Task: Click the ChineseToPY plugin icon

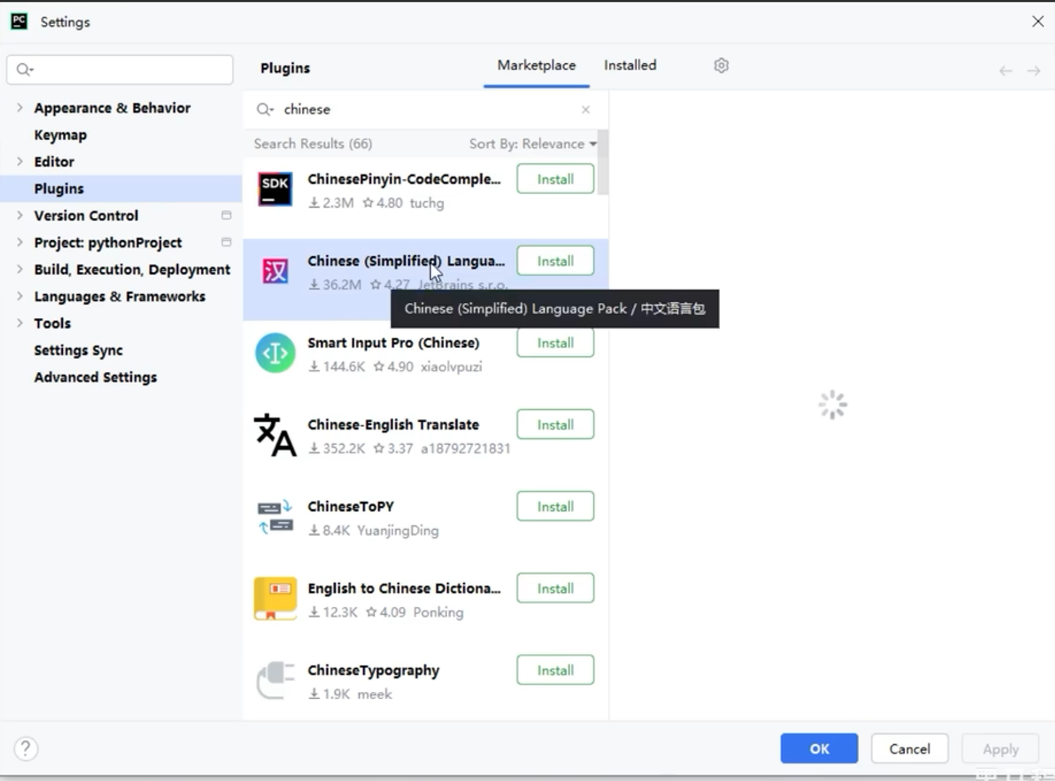Action: (275, 517)
